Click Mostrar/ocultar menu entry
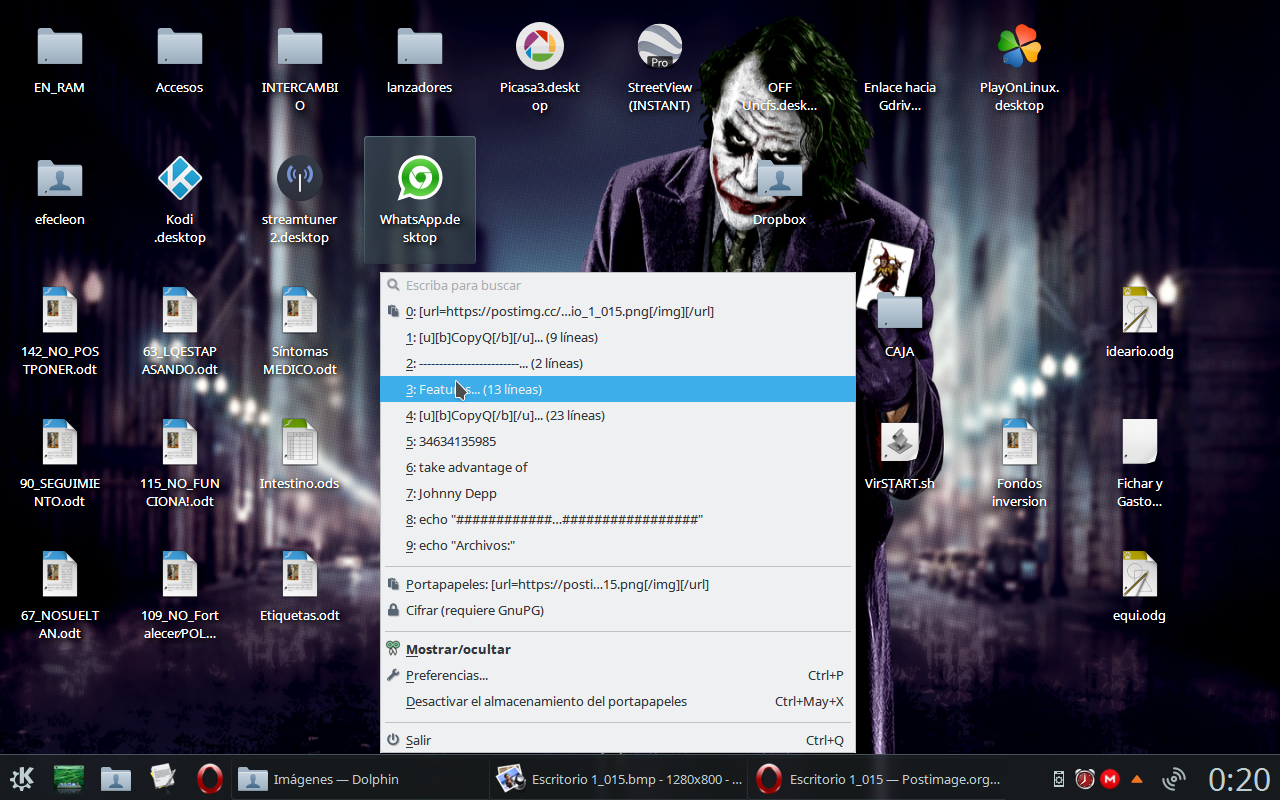This screenshot has width=1280, height=800. pos(618,649)
